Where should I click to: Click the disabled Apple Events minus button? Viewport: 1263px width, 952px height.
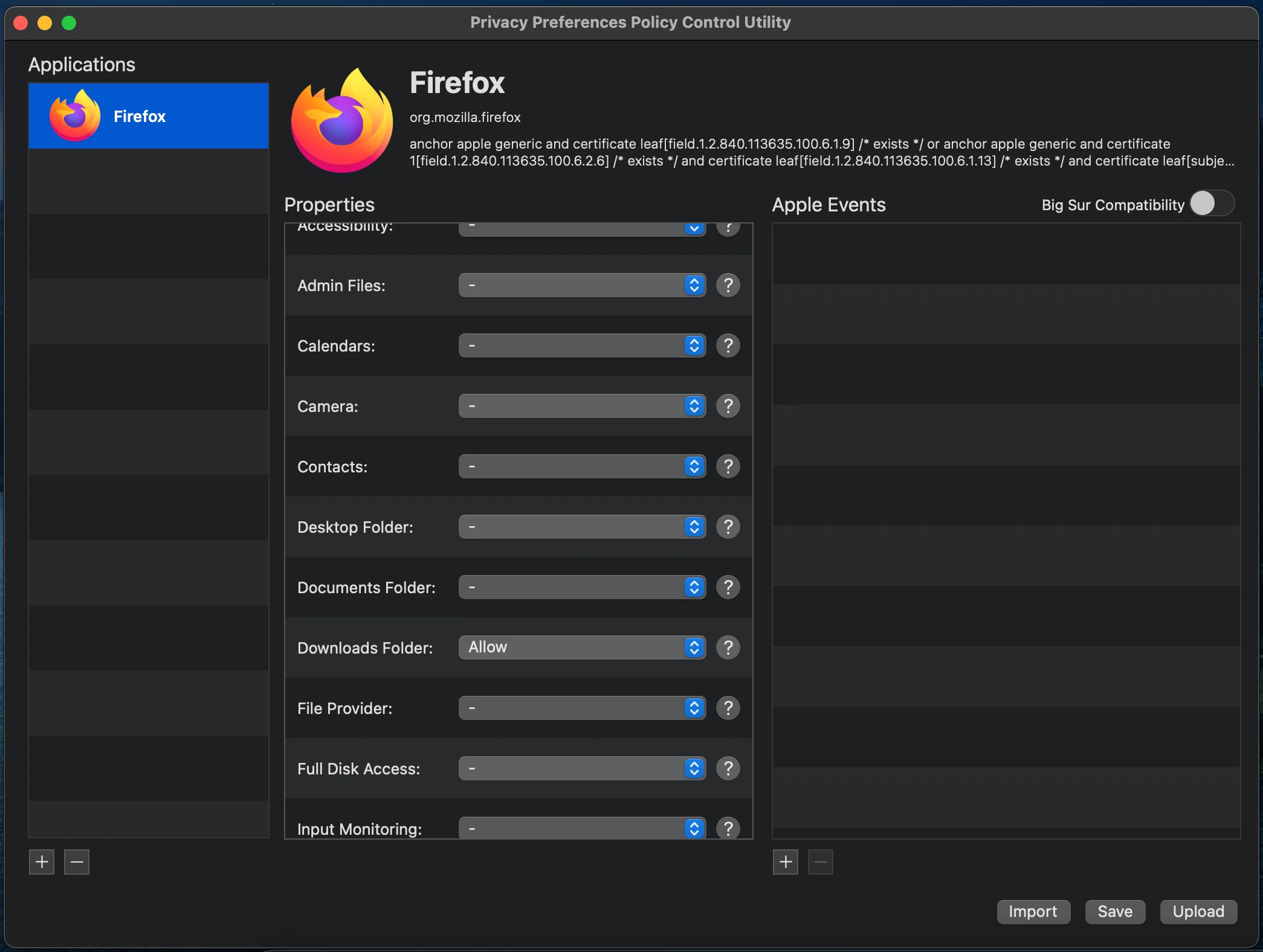(x=821, y=862)
